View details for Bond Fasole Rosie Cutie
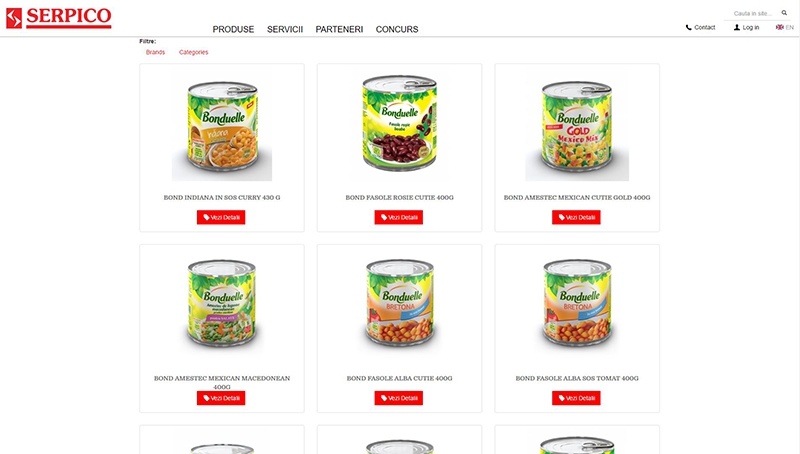The width and height of the screenshot is (800, 454). point(398,217)
